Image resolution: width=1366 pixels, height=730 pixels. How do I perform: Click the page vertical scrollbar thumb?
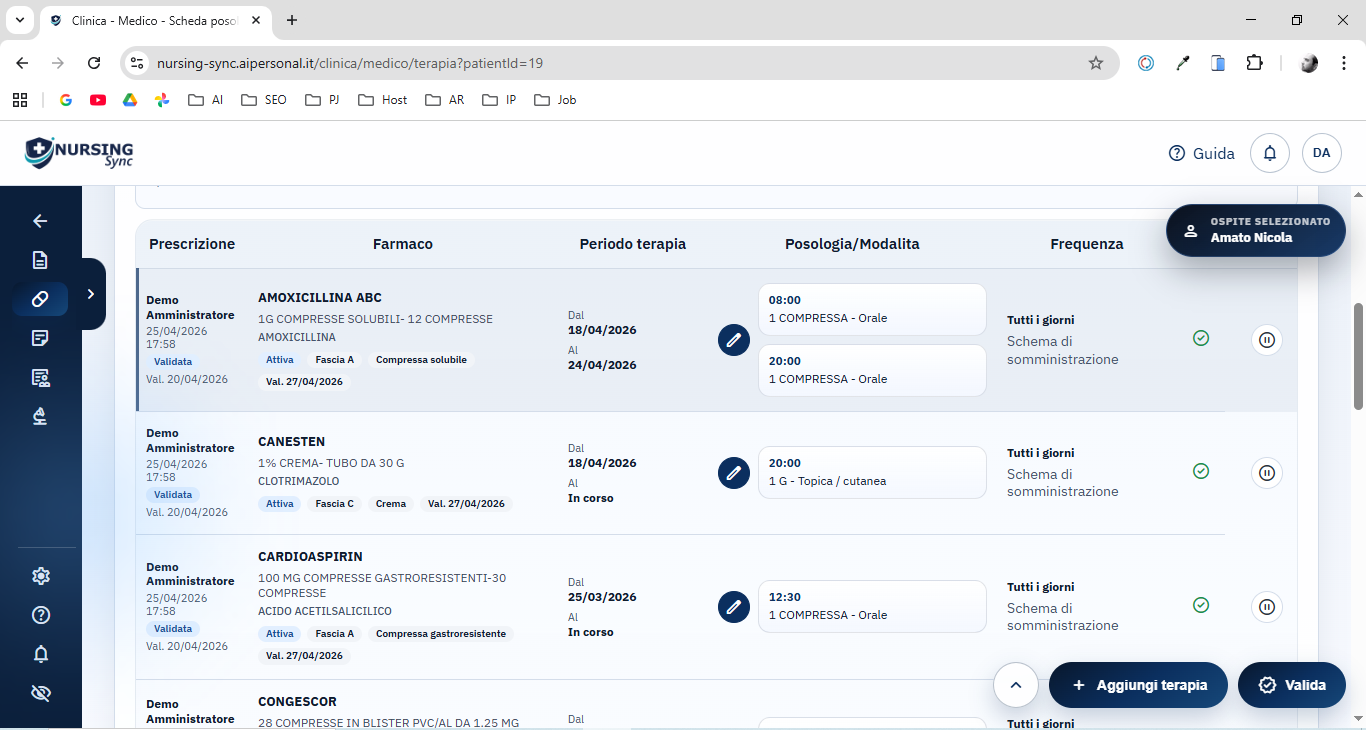1358,356
